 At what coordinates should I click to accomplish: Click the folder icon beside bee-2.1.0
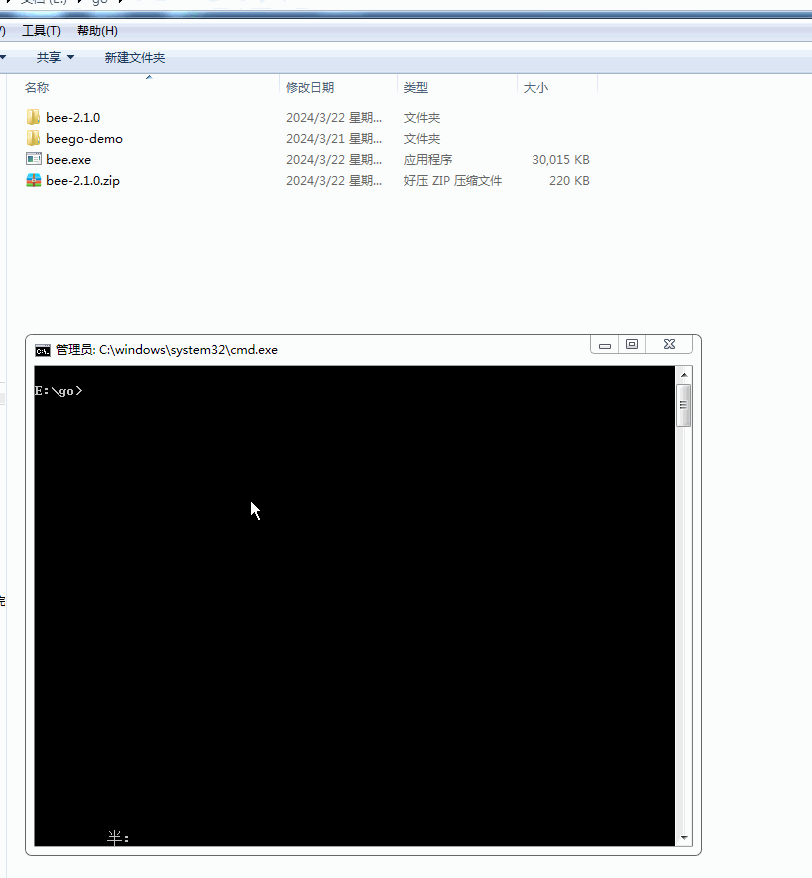pos(34,117)
